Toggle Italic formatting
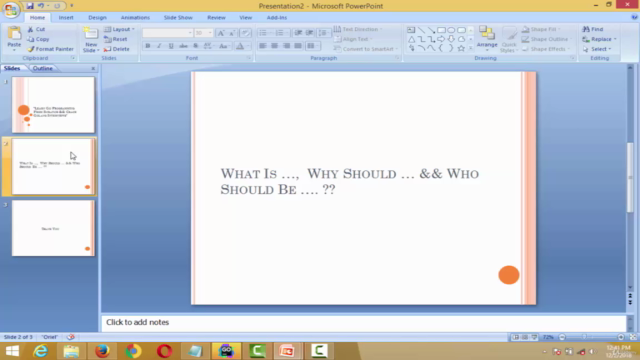Viewport: 640px width, 360px height. [x=159, y=46]
